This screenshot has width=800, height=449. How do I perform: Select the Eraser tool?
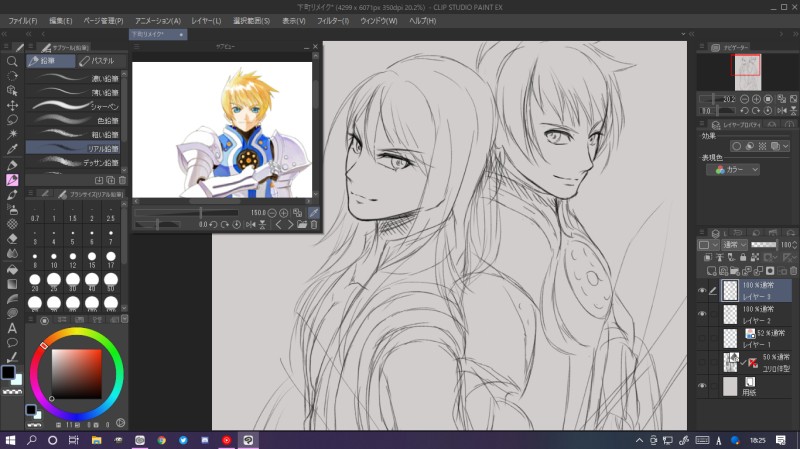(12, 238)
